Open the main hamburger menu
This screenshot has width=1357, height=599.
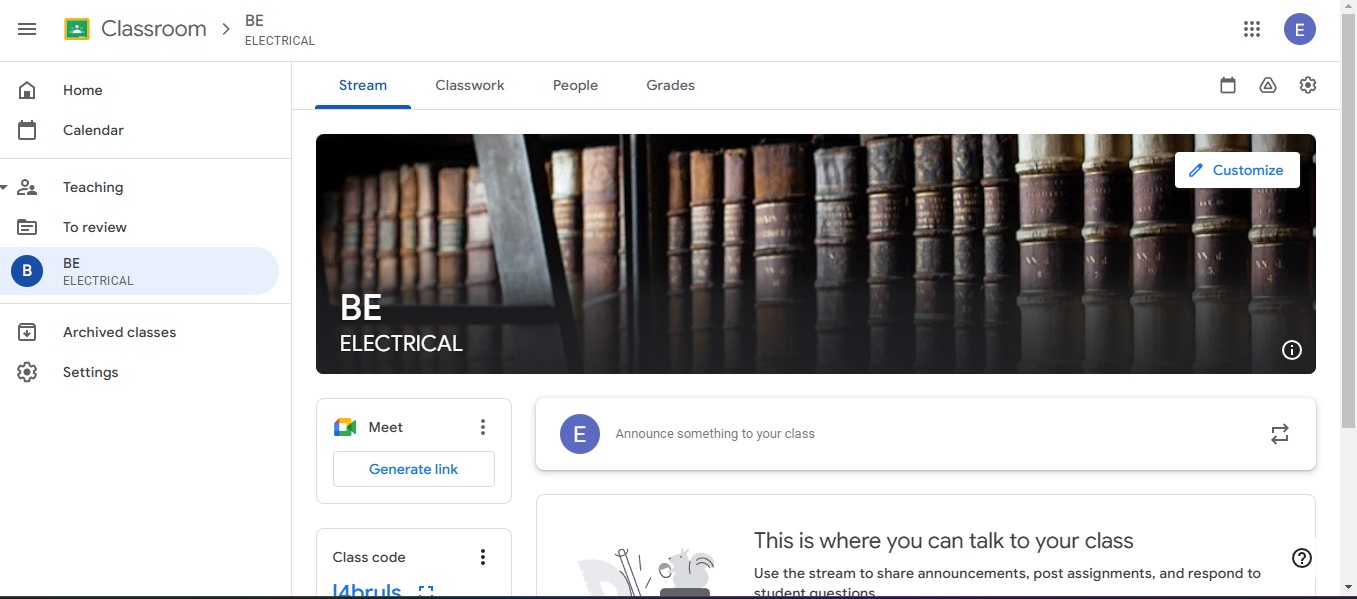[27, 29]
